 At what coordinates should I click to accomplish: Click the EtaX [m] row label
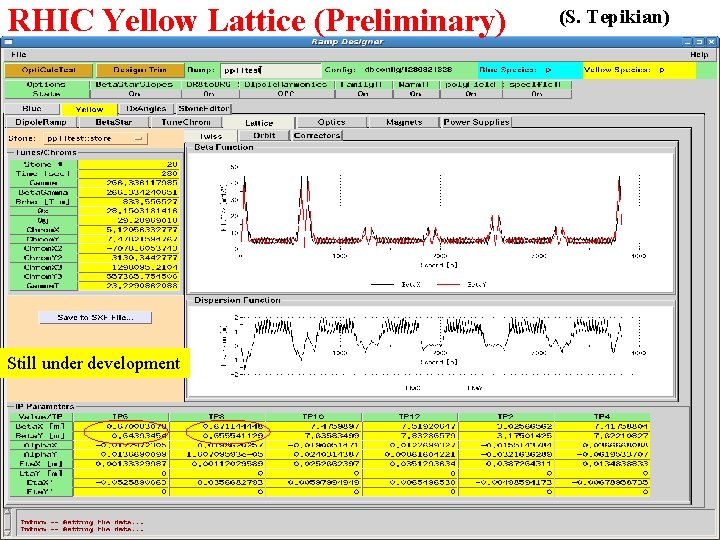41,464
